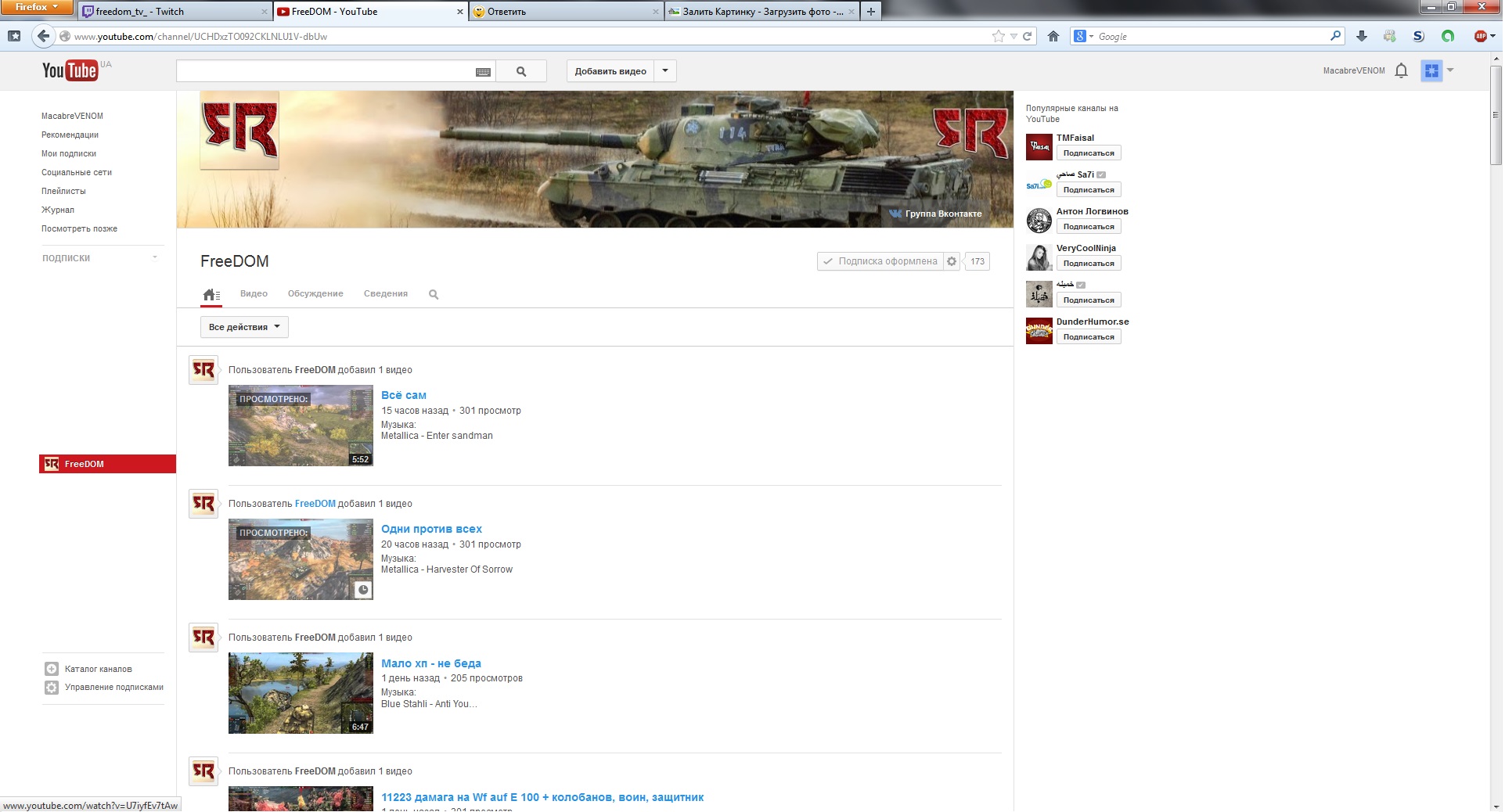This screenshot has height=812, width=1505.
Task: Open Мало хп - не беда thumbnail
Action: coord(301,693)
